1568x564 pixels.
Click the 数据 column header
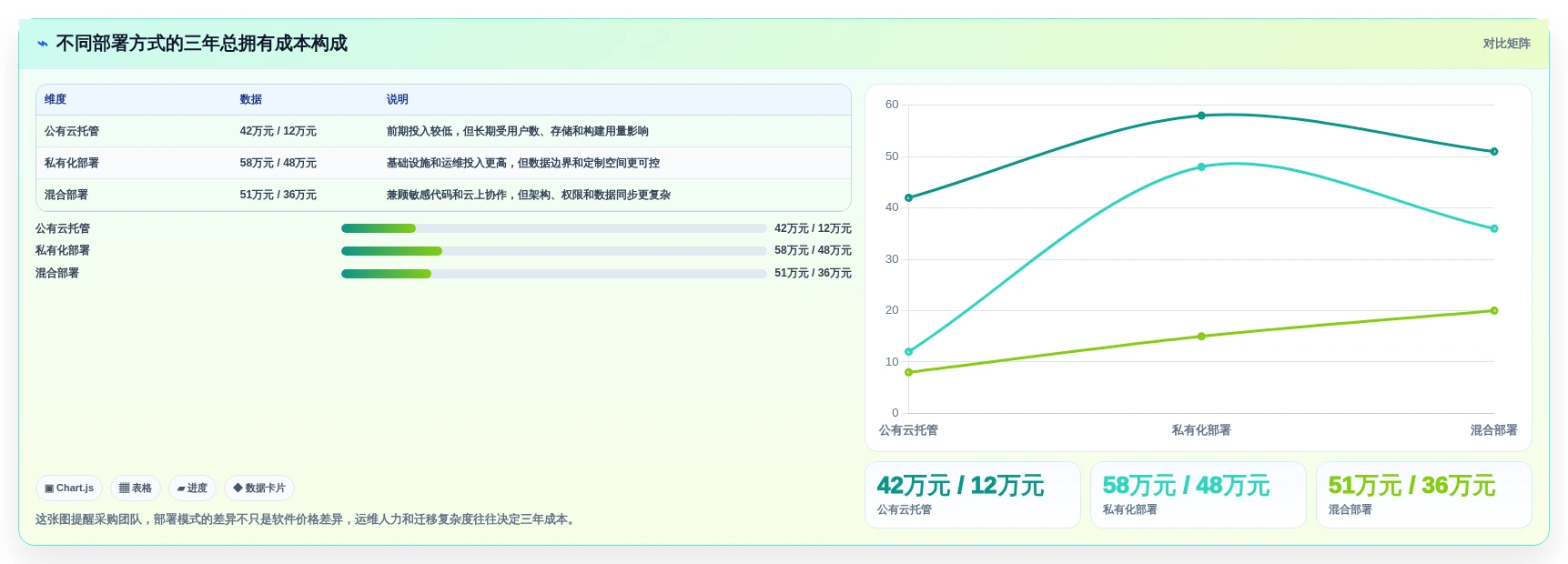[x=251, y=100]
